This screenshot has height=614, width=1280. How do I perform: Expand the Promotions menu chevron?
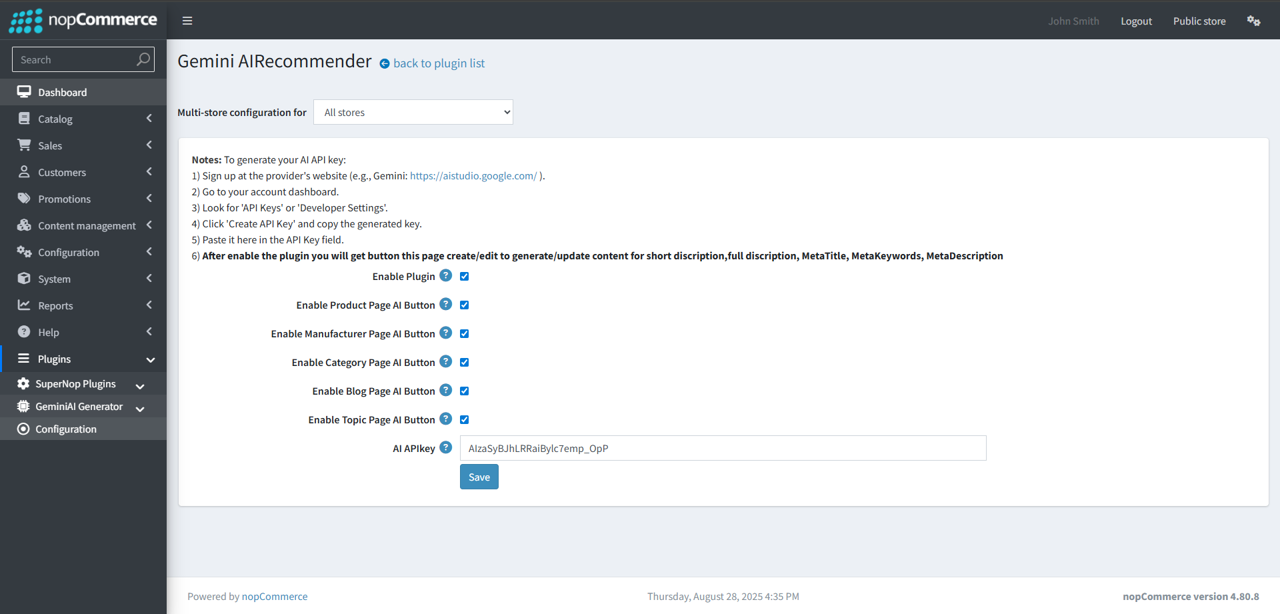[149, 198]
